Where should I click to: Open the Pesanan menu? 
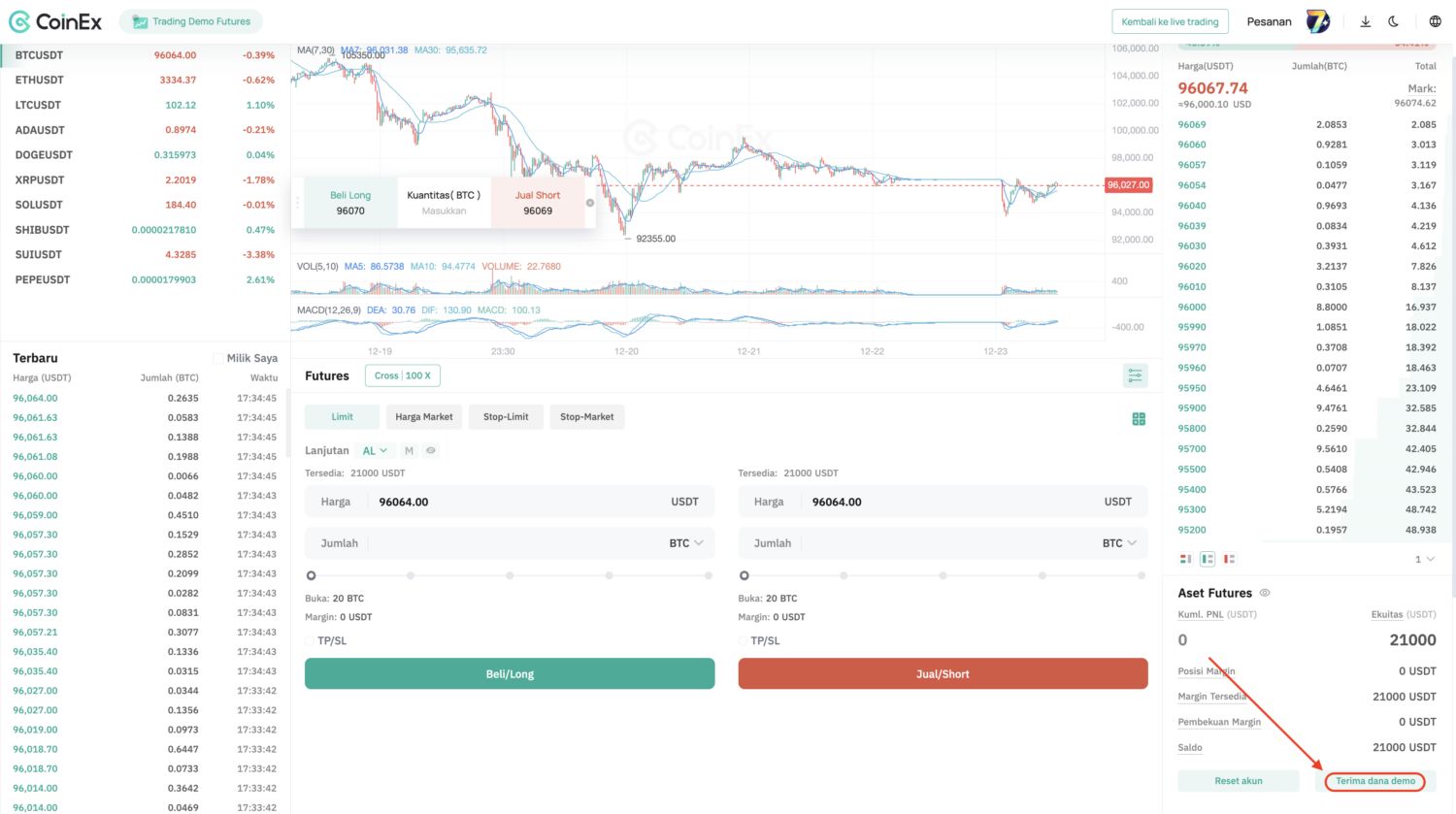(x=1269, y=21)
